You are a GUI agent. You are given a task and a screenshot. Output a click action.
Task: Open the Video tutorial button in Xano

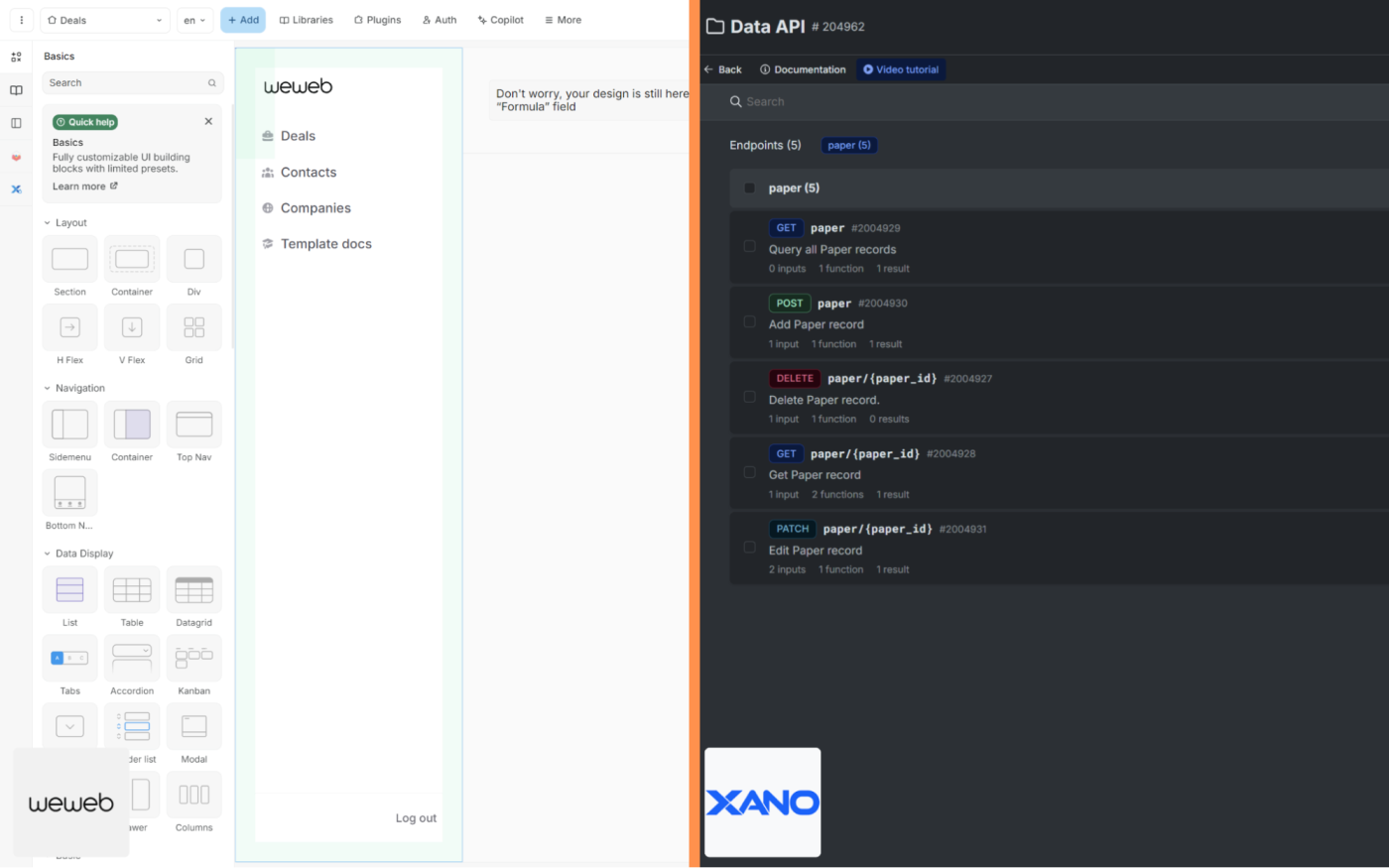click(901, 69)
